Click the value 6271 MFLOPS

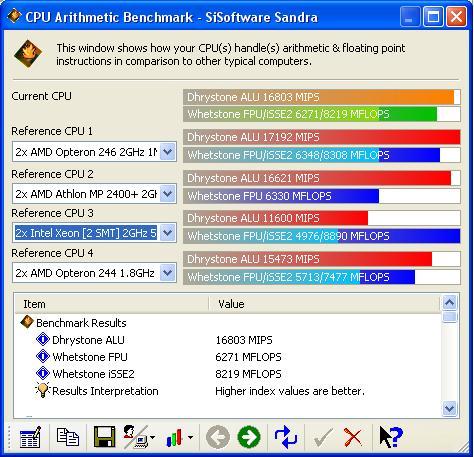point(248,357)
